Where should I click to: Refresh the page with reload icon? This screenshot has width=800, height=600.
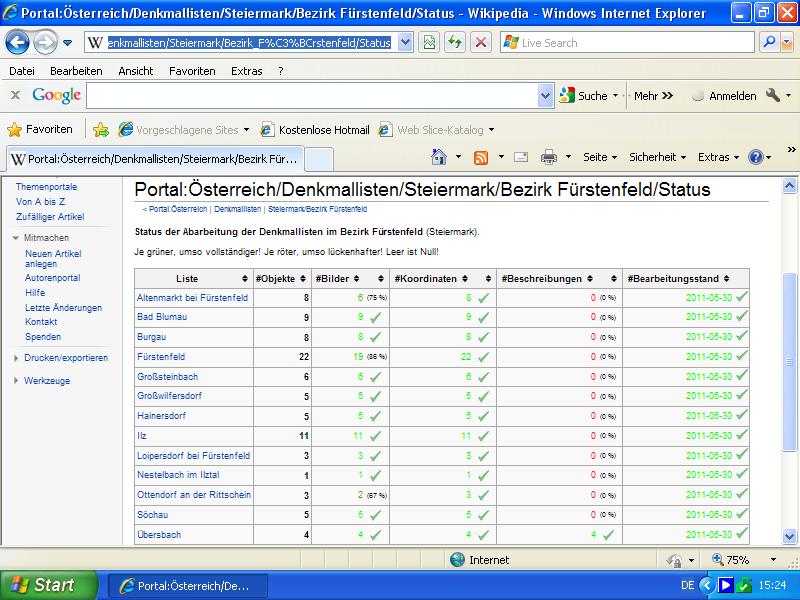tap(455, 43)
